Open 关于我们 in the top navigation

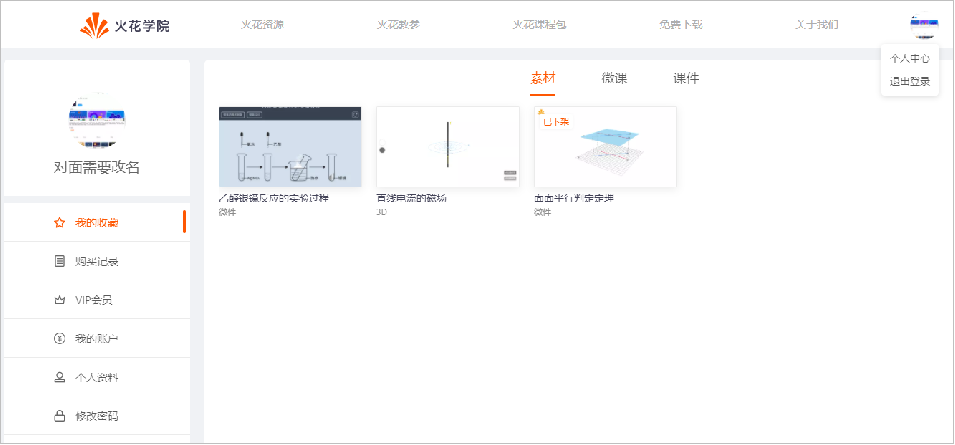click(817, 25)
